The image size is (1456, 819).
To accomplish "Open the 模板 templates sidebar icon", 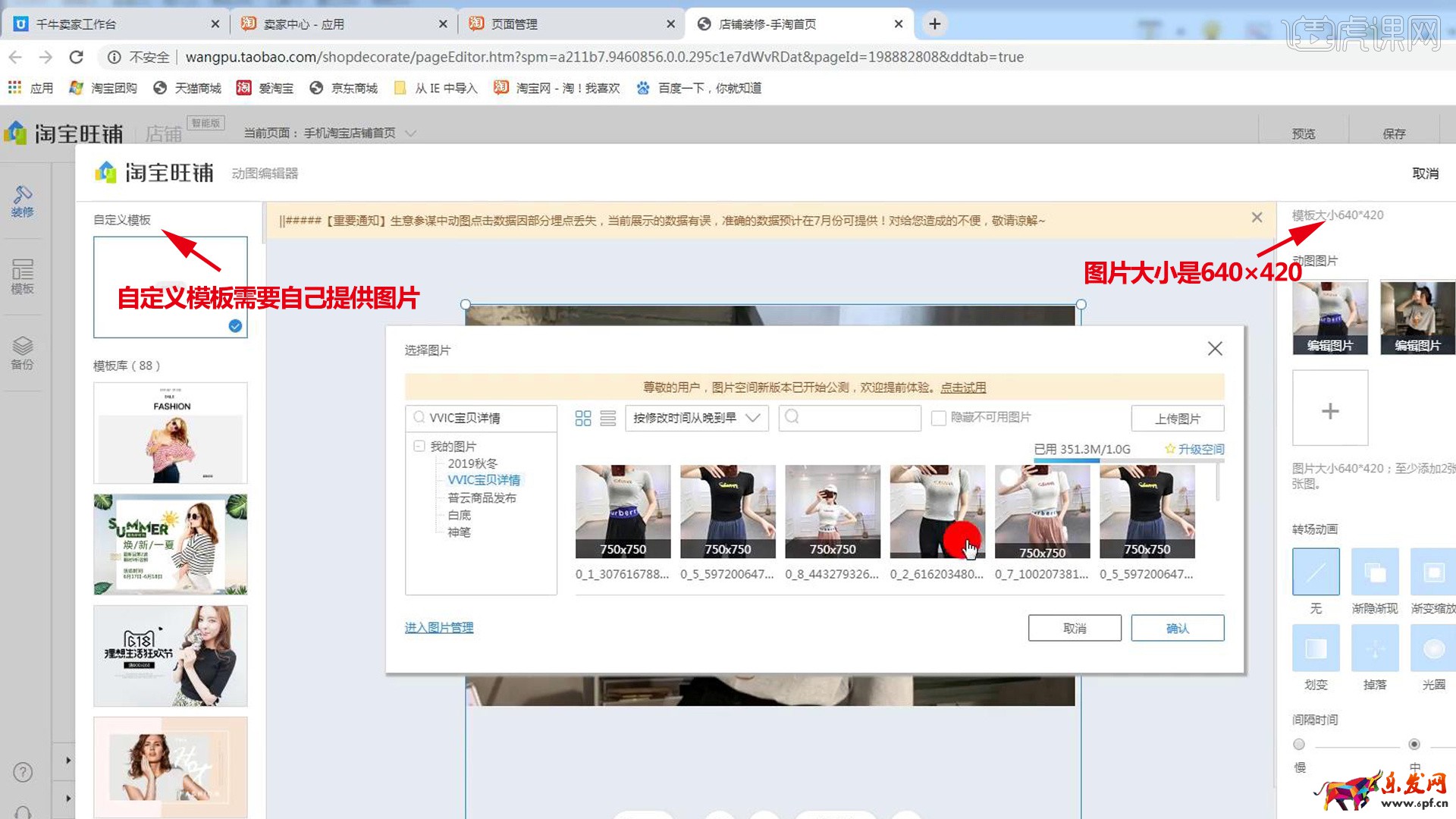I will (x=22, y=276).
